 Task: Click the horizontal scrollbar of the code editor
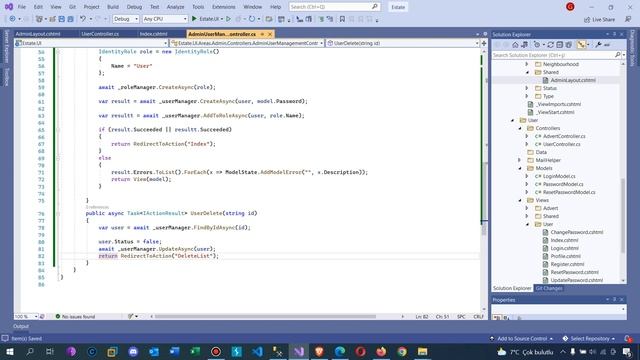tap(265, 316)
